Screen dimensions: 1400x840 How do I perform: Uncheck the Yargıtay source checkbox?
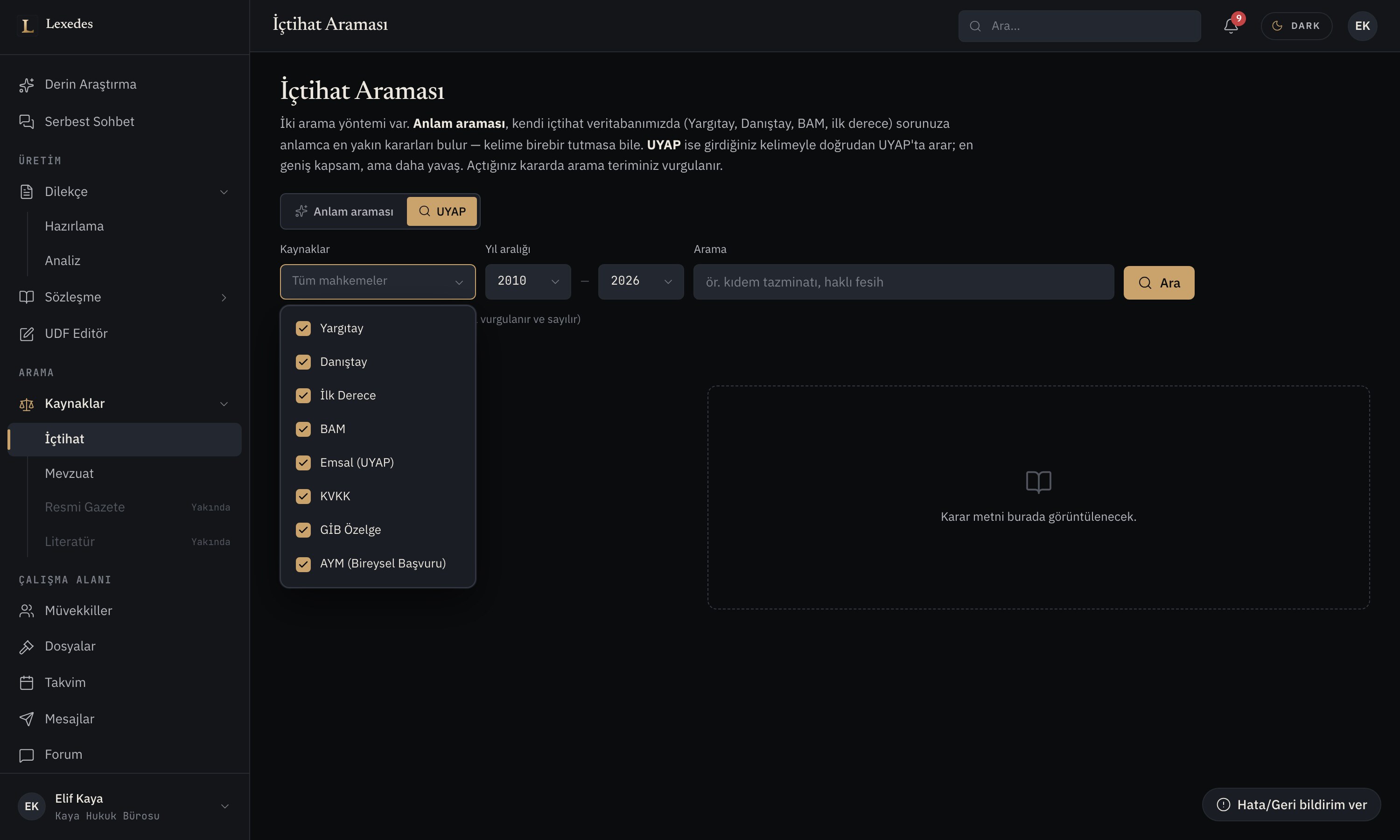pos(303,329)
